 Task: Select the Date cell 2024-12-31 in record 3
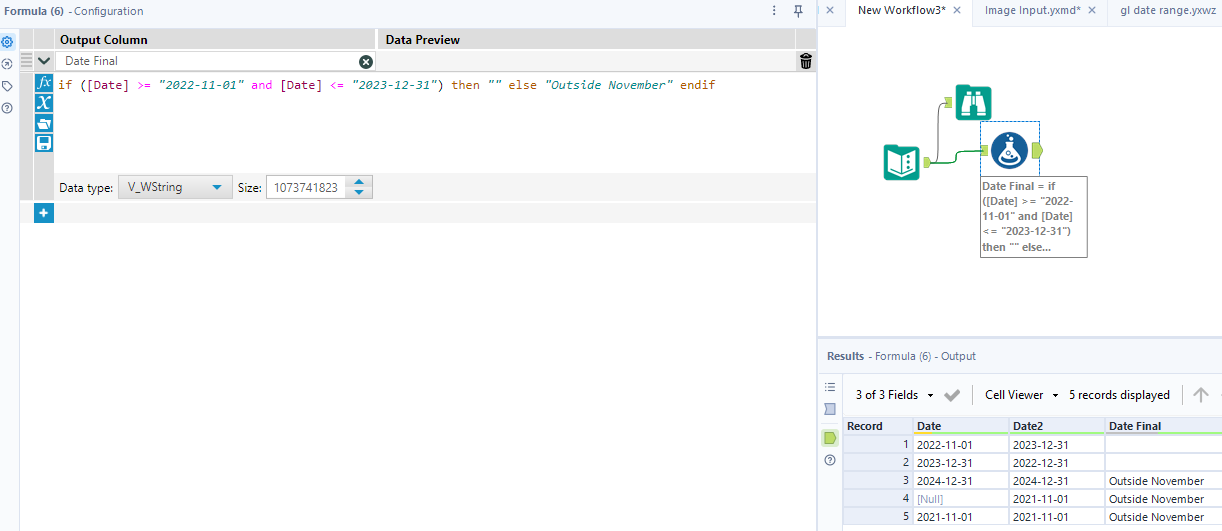click(x=961, y=481)
